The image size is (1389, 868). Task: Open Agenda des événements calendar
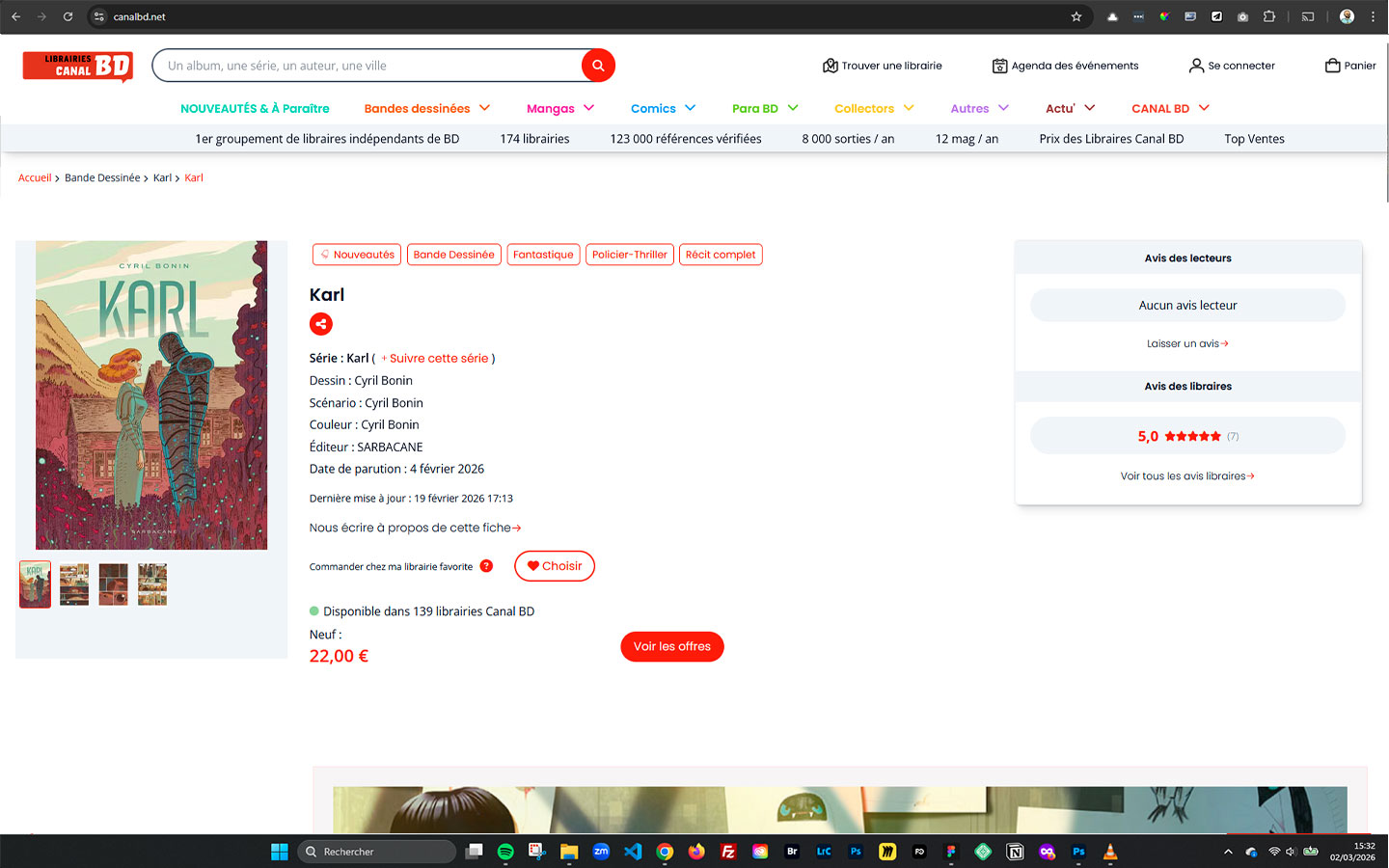point(999,66)
